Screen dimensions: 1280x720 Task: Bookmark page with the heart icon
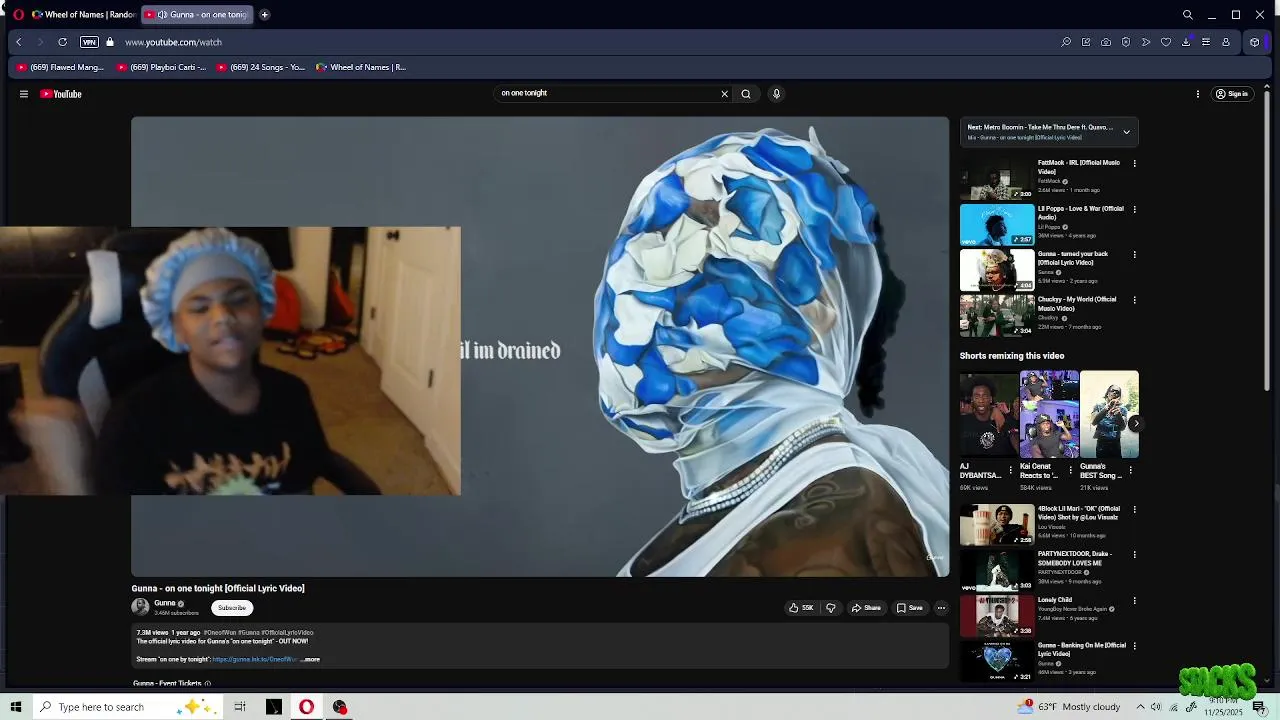1166,42
